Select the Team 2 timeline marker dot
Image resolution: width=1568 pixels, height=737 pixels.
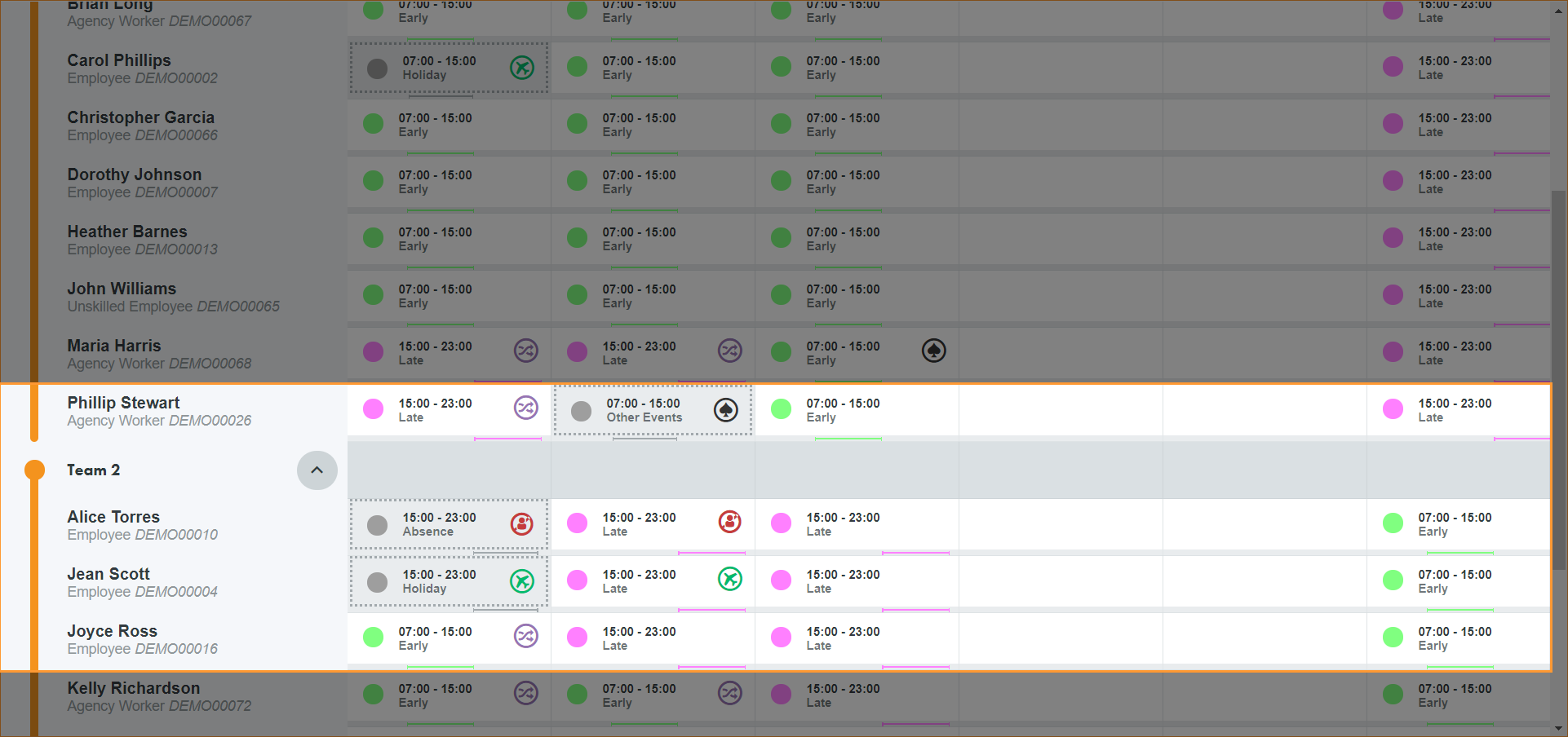(x=34, y=470)
